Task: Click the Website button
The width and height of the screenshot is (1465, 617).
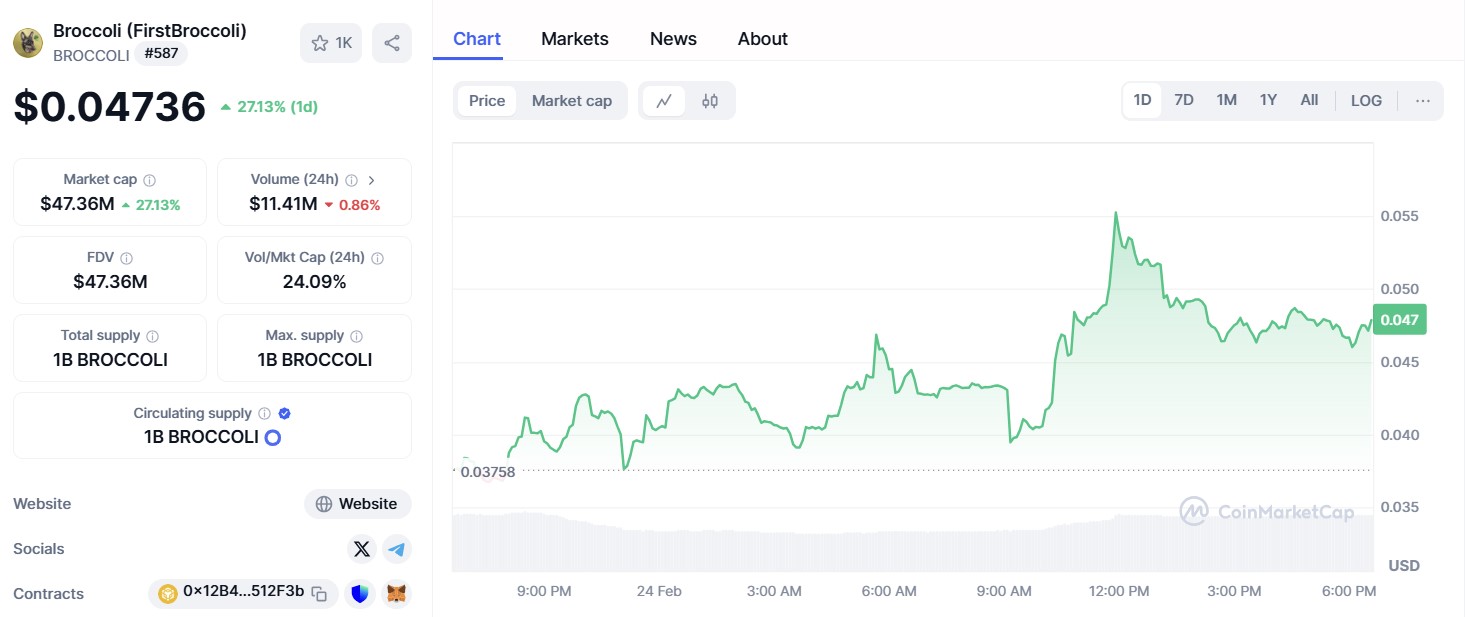Action: pyautogui.click(x=358, y=504)
